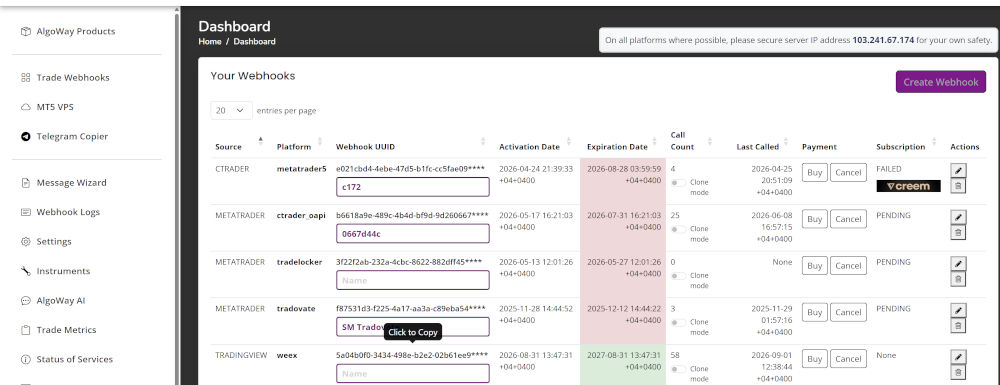Click the Home breadcrumb link
Screen dimensions: 1000x385
click(x=210, y=41)
